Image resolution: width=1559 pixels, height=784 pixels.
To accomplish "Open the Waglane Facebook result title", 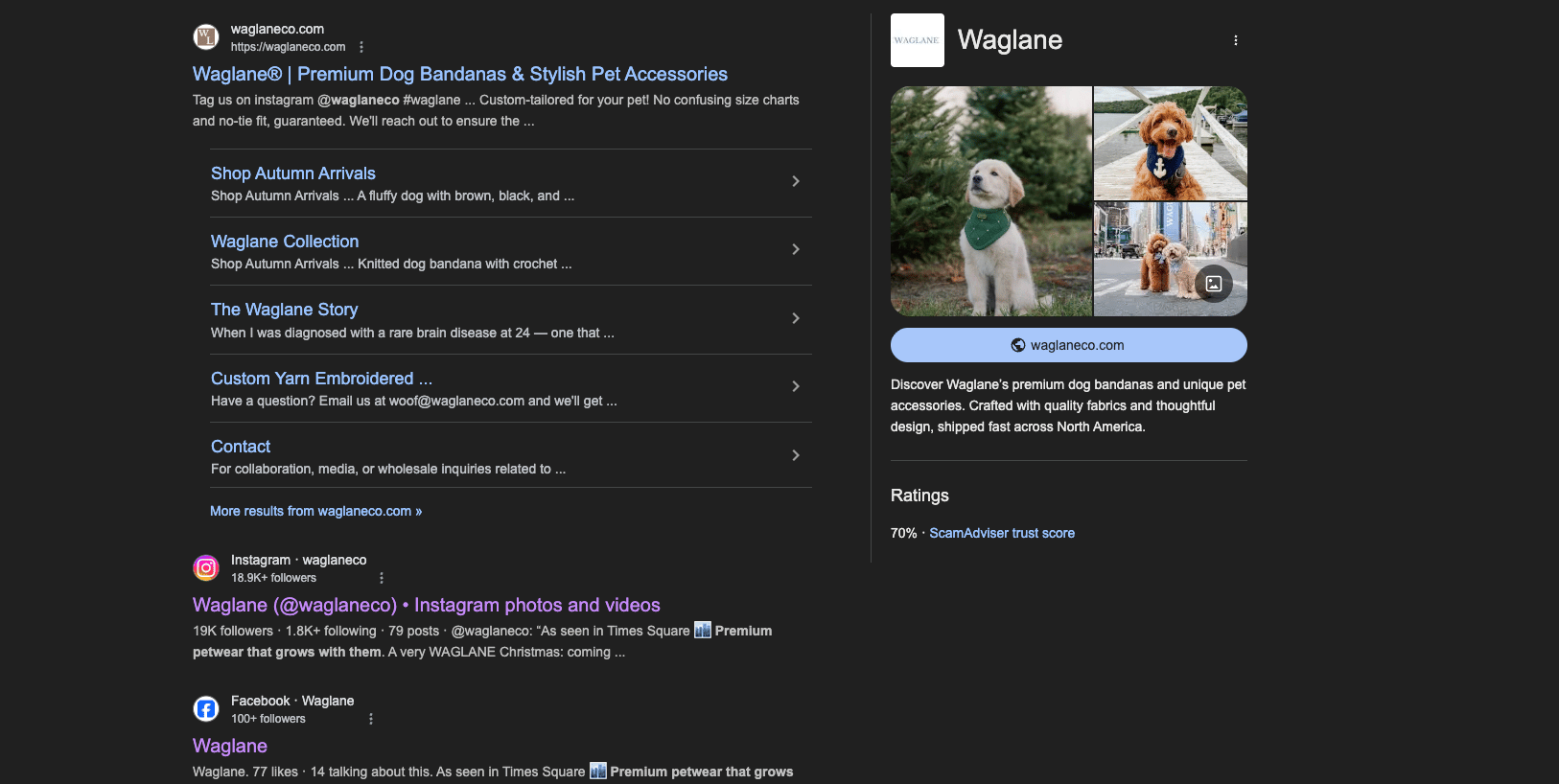I will coord(230,746).
